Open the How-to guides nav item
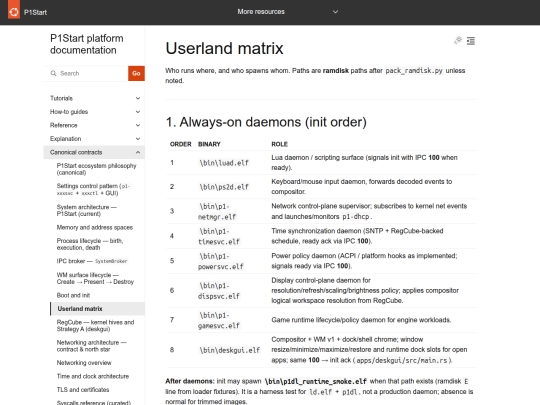 (69, 112)
